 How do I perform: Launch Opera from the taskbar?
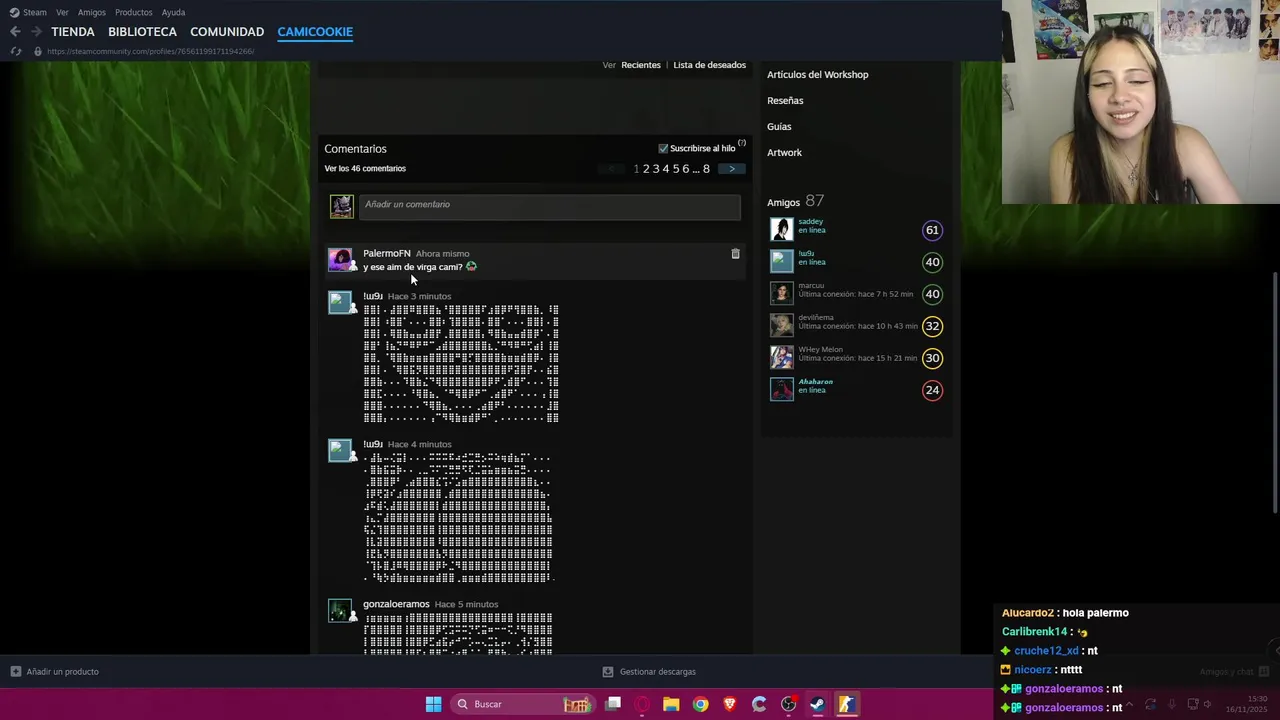pos(642,704)
